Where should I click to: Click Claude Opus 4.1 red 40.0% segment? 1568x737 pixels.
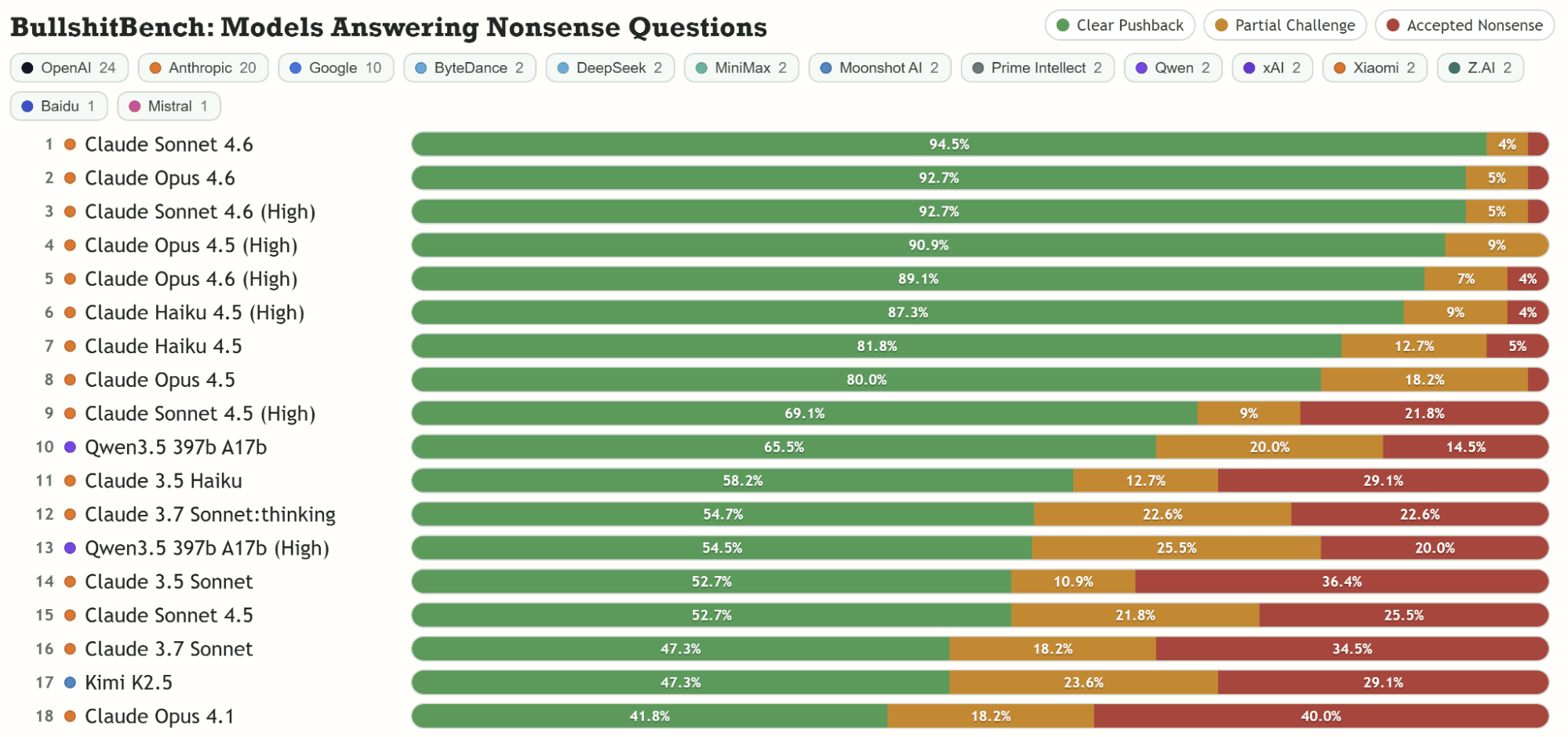pos(1320,716)
